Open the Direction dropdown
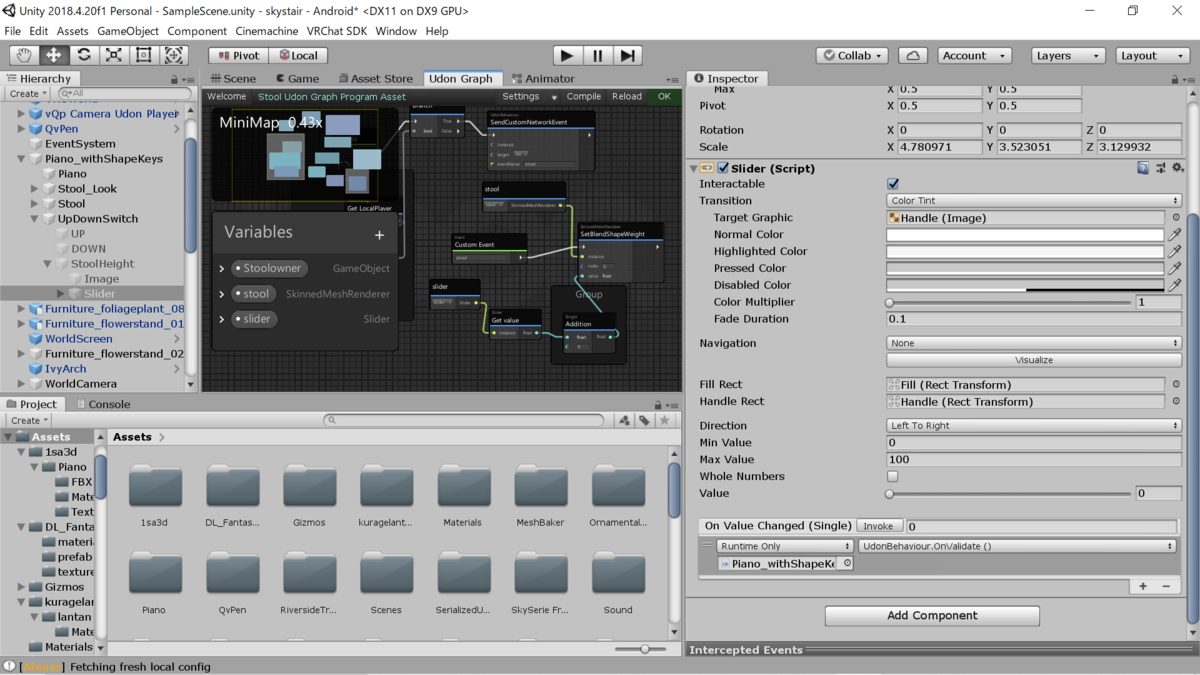The width and height of the screenshot is (1200, 675). [1034, 425]
